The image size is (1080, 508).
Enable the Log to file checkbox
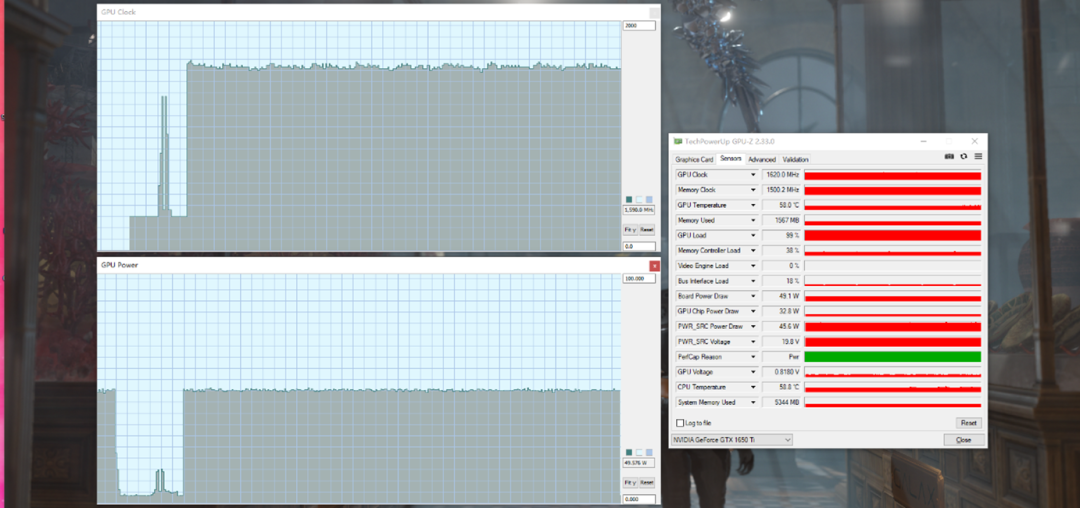tap(681, 423)
